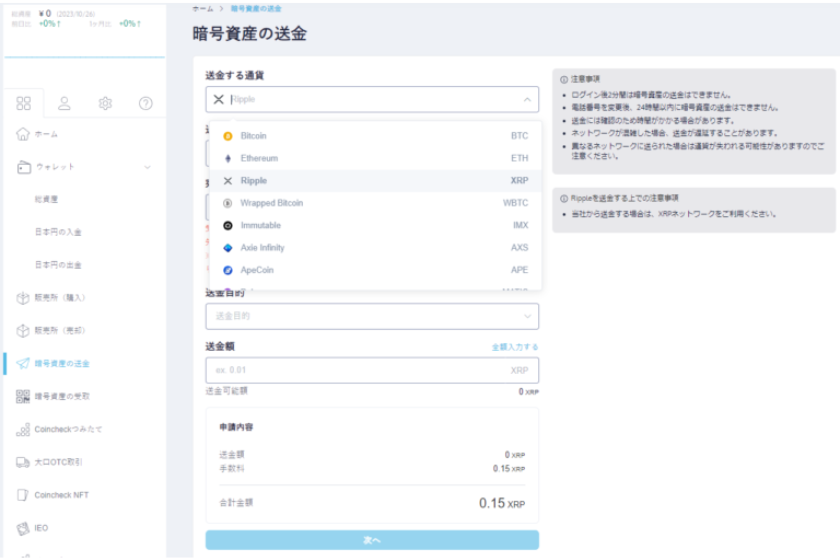Expand the ウォレット sidebar section chevron
The width and height of the screenshot is (840, 560).
(x=147, y=167)
